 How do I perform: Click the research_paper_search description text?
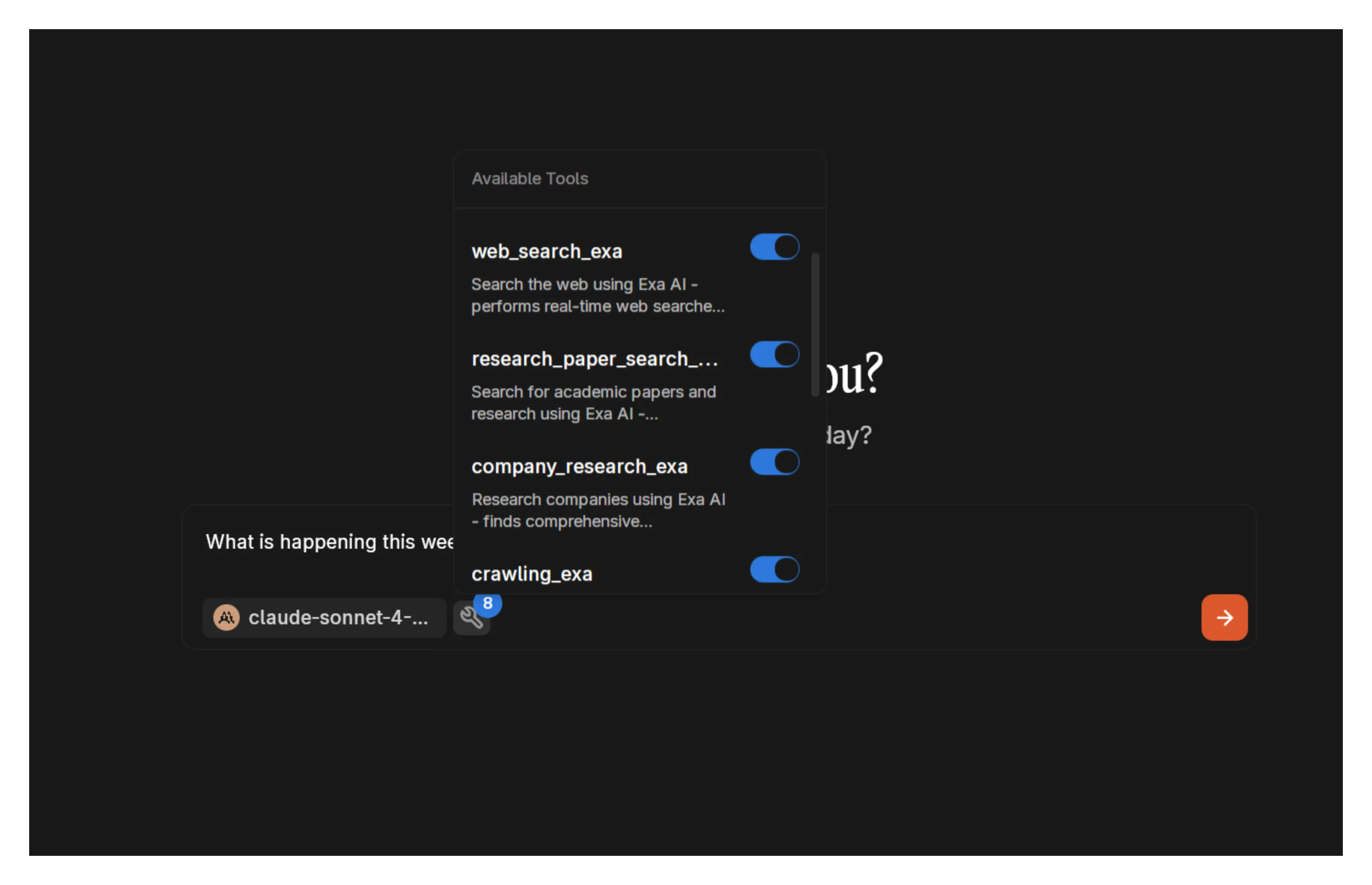pos(594,402)
